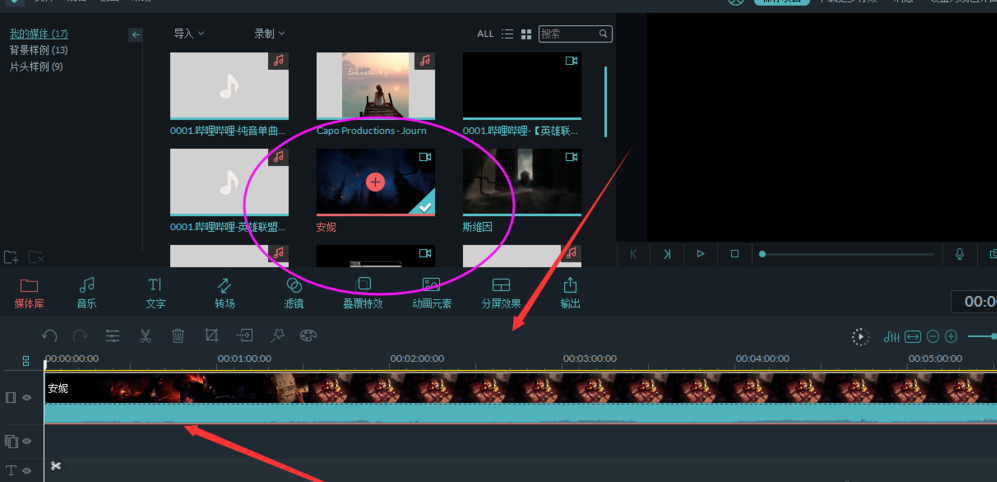This screenshot has width=997, height=482.
Task: Click the 输出 export button
Action: click(570, 293)
